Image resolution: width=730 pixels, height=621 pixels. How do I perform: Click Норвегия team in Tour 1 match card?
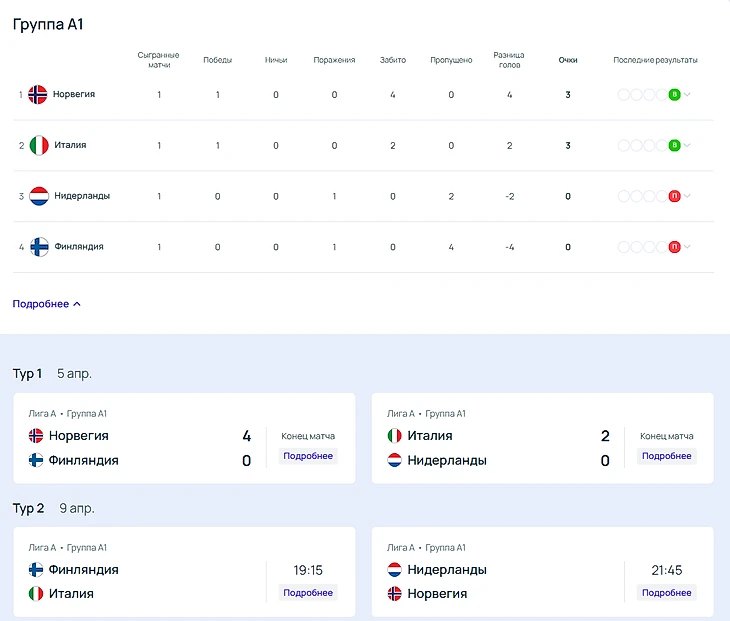(x=78, y=436)
